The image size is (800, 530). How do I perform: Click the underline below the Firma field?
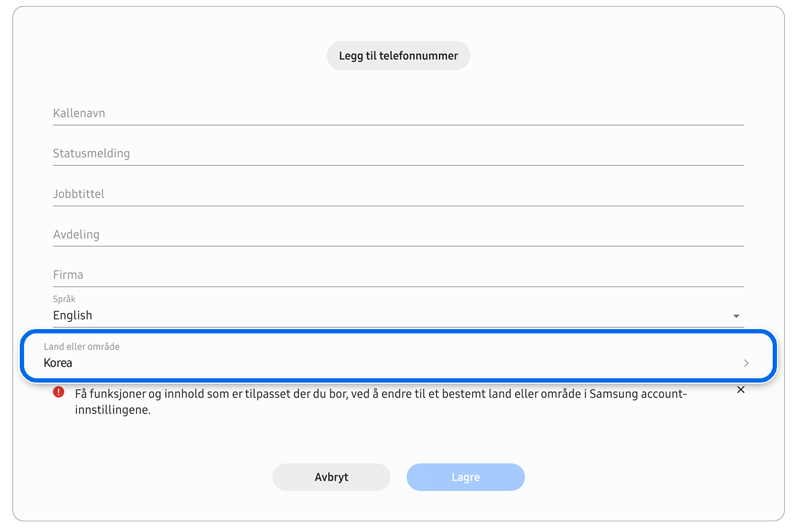(398, 287)
